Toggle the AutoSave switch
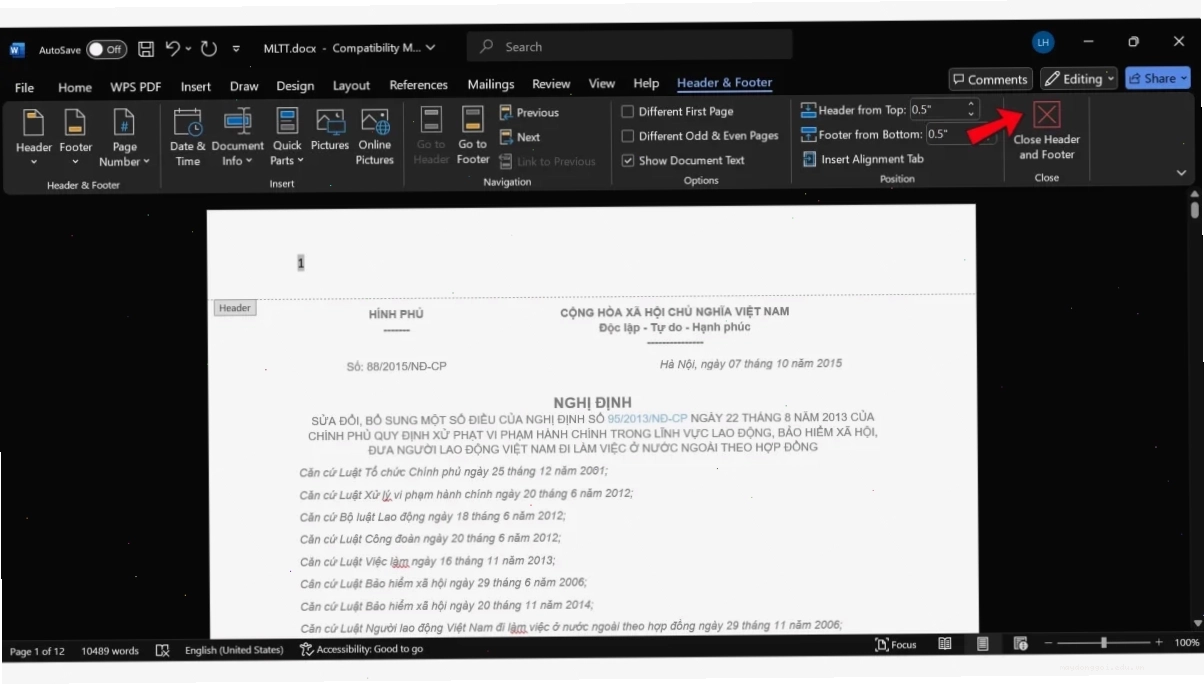Viewport: 1204px width, 684px height. click(105, 49)
